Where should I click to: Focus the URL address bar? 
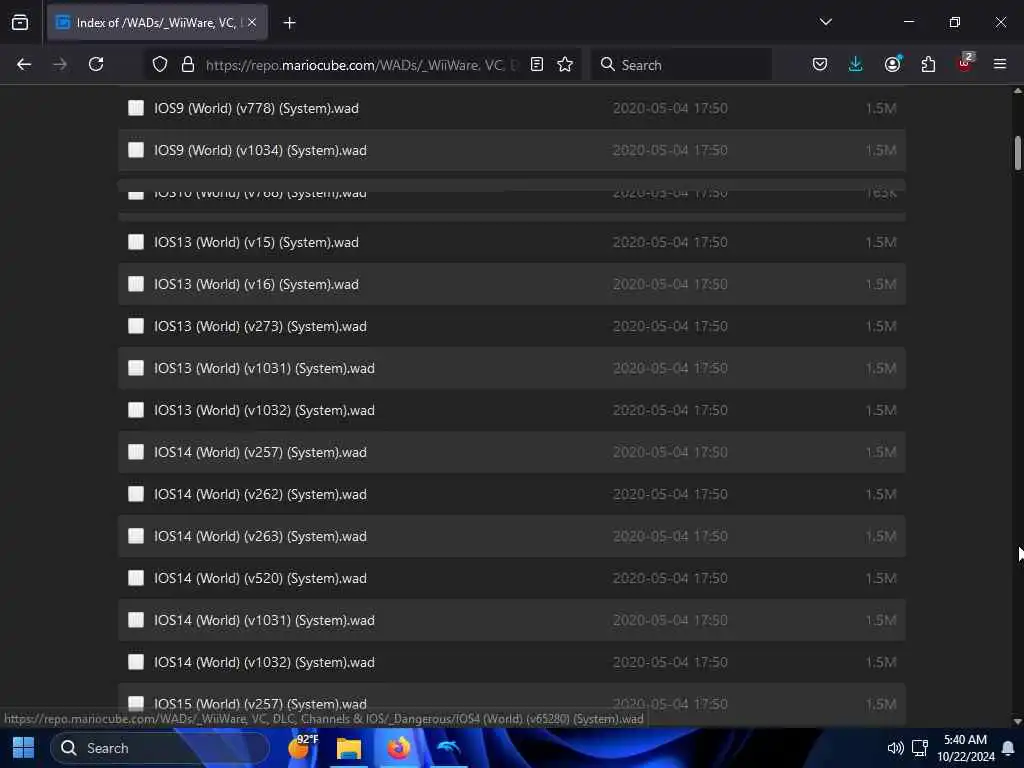pos(361,65)
